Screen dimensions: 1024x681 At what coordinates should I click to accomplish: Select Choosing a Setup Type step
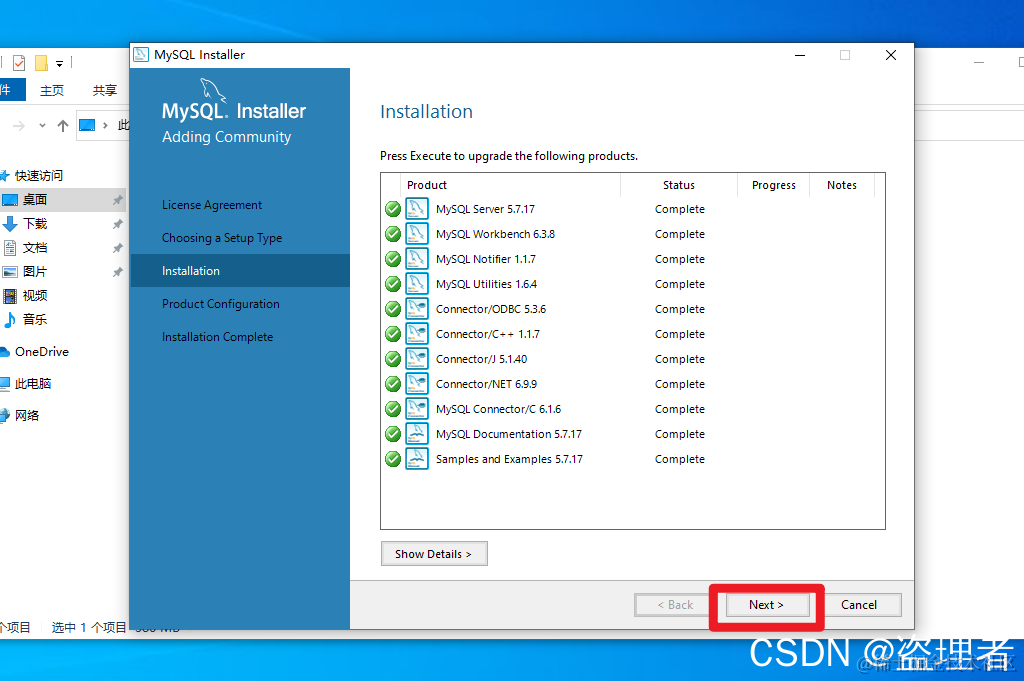222,238
